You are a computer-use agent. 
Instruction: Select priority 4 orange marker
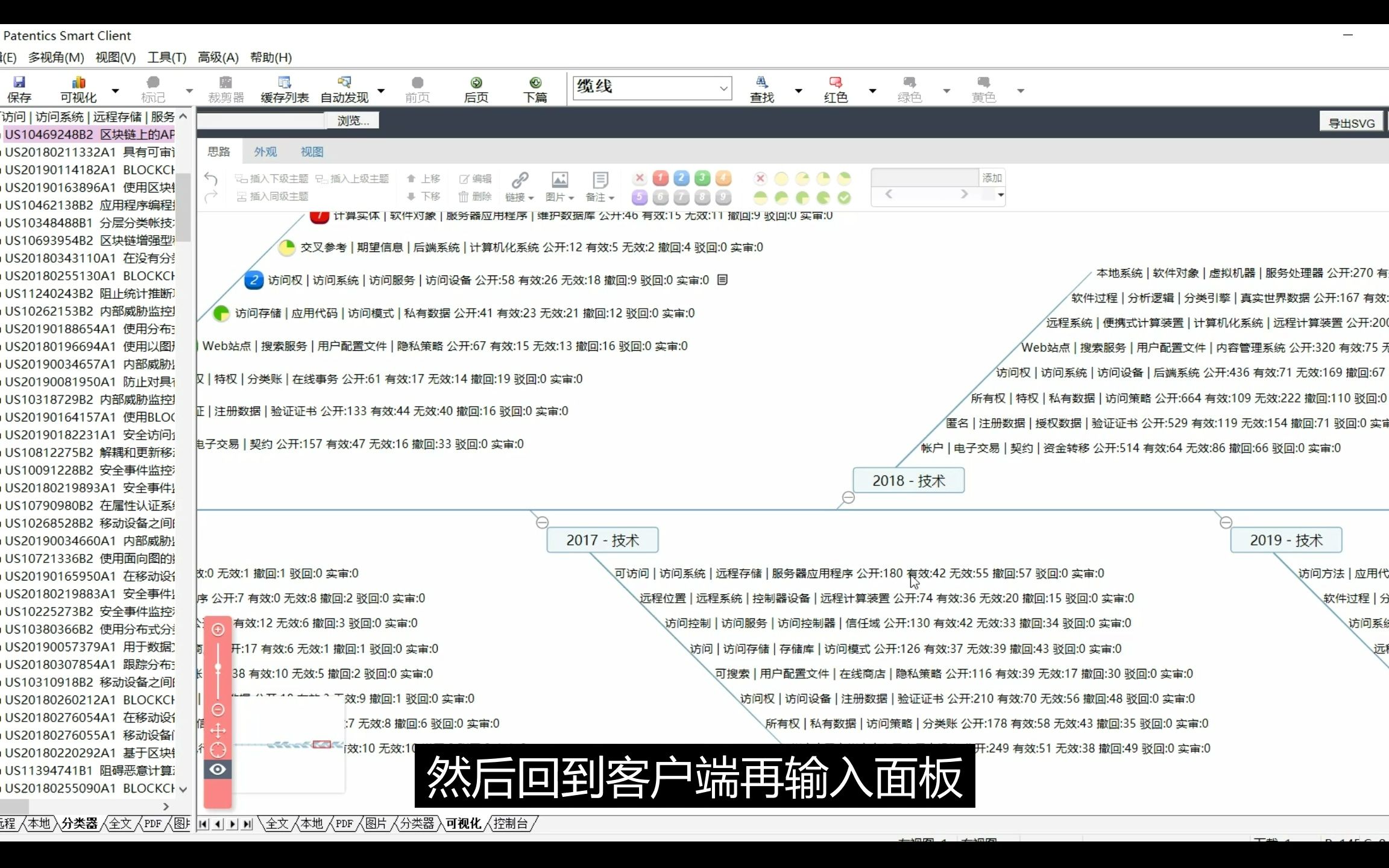(723, 178)
